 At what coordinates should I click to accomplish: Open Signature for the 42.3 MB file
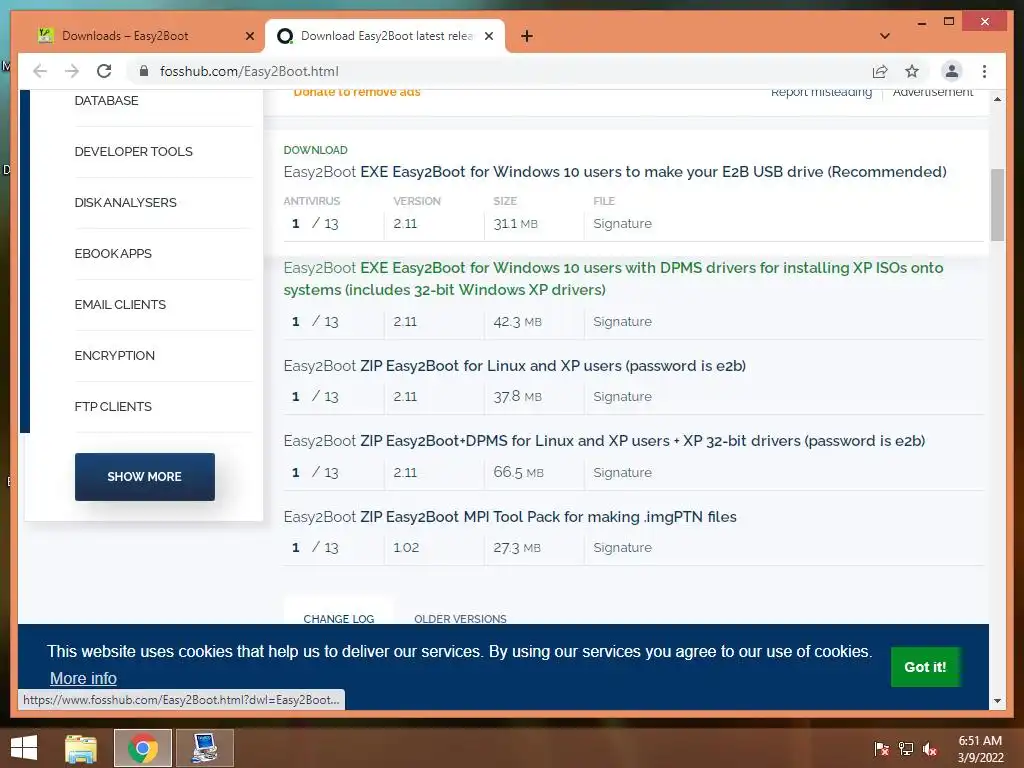click(x=622, y=321)
